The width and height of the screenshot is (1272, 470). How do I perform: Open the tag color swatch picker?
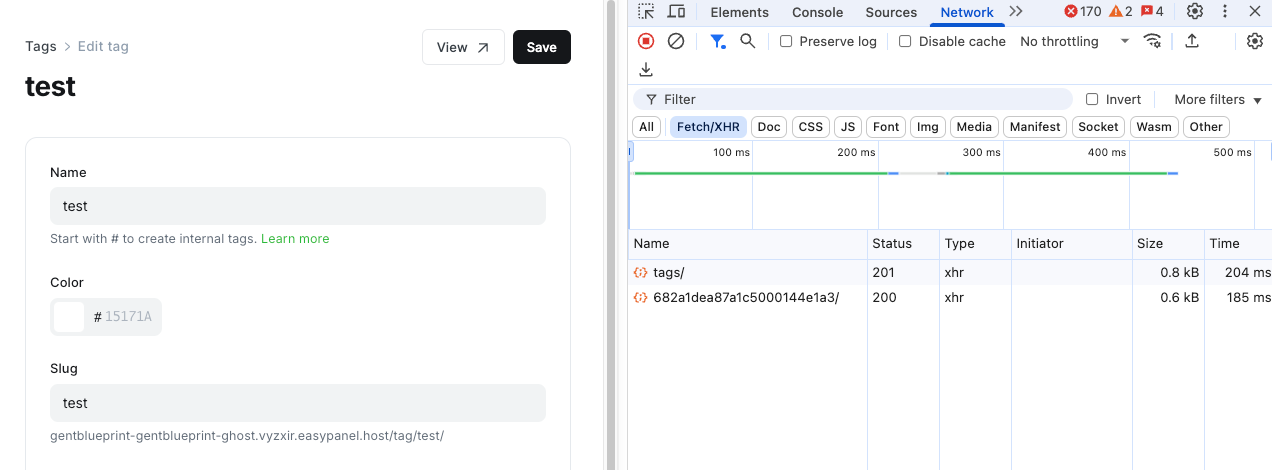[x=69, y=317]
